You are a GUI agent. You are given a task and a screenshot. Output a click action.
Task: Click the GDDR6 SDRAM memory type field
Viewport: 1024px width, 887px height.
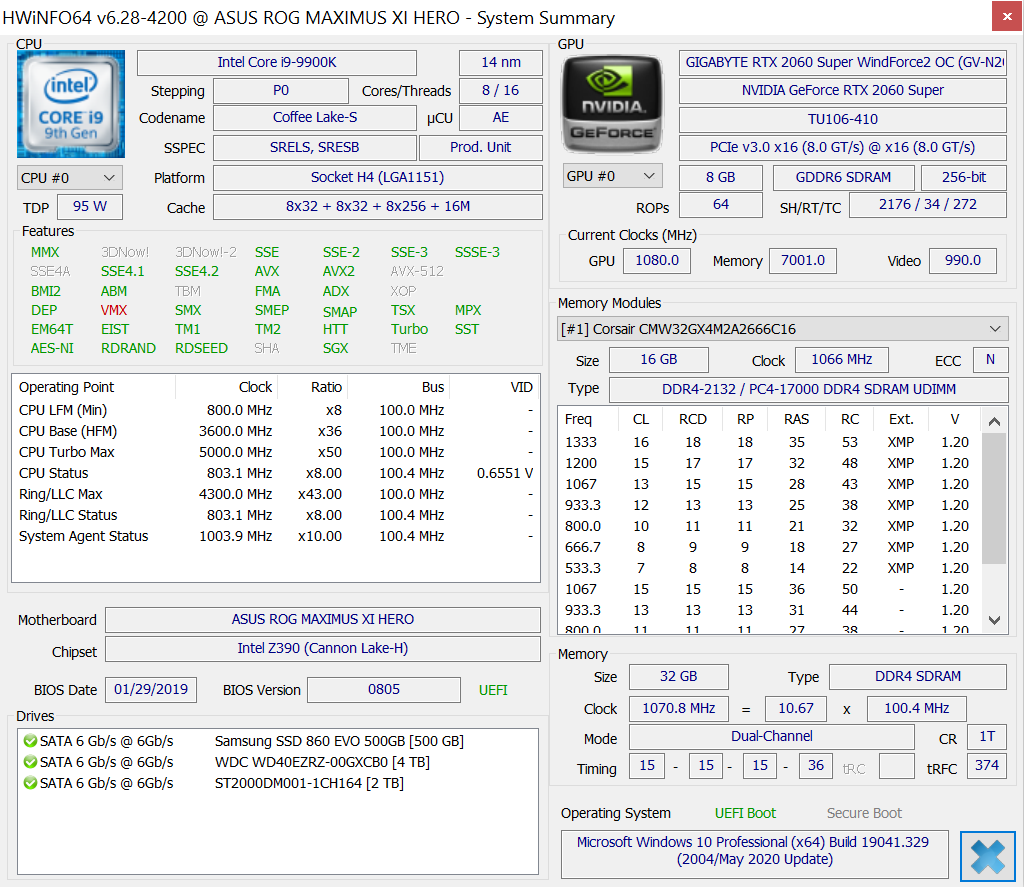click(x=843, y=178)
